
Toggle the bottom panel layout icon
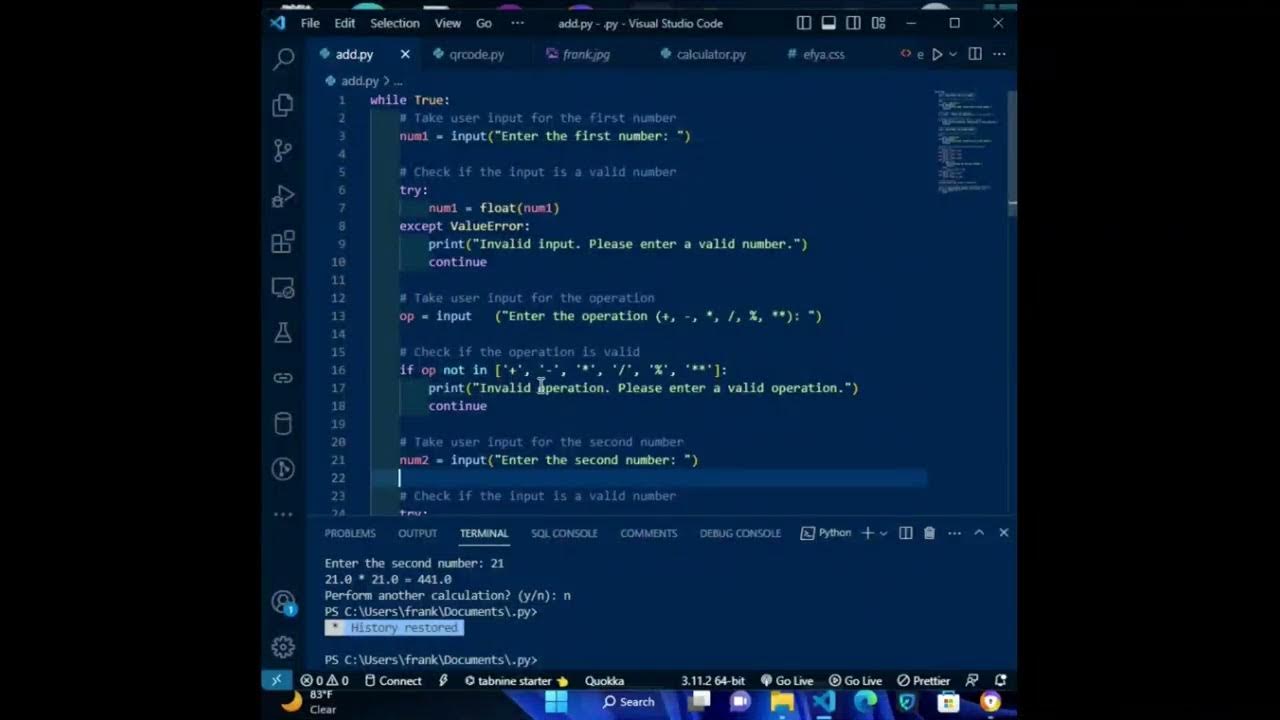(829, 23)
